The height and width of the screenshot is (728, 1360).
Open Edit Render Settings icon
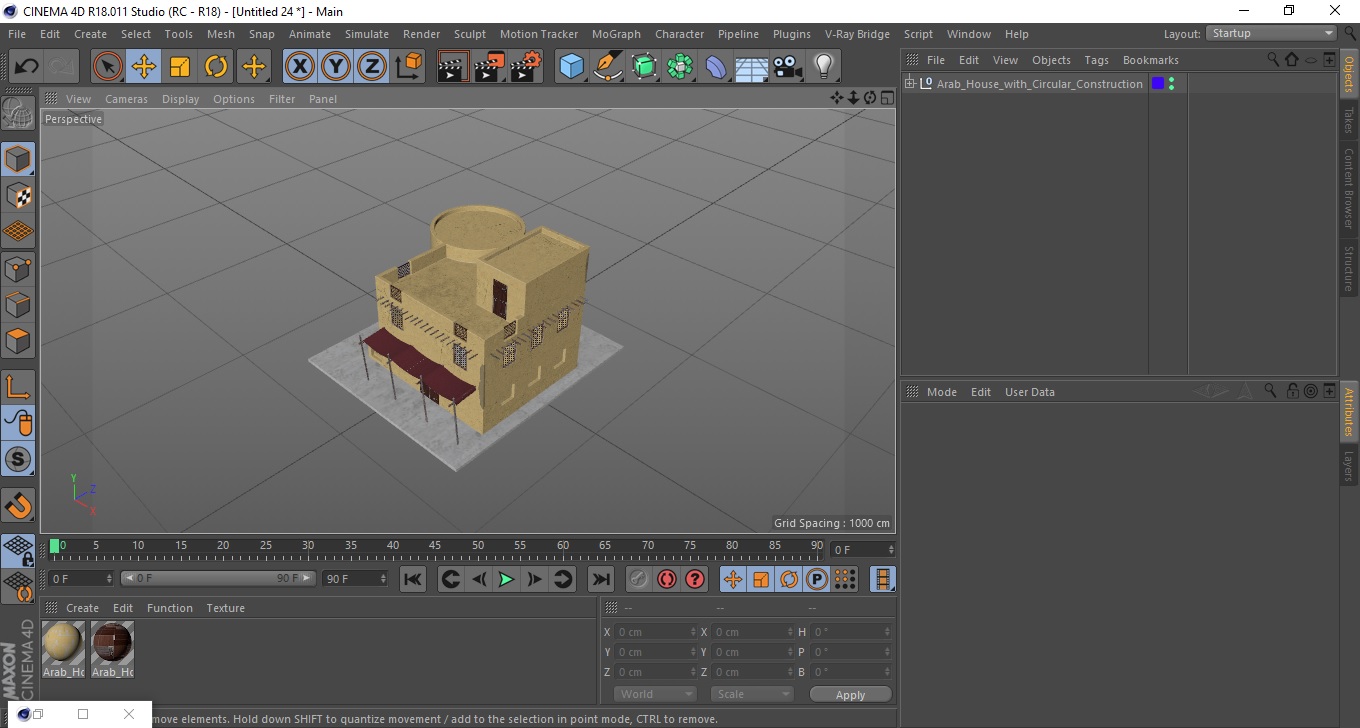click(x=526, y=67)
